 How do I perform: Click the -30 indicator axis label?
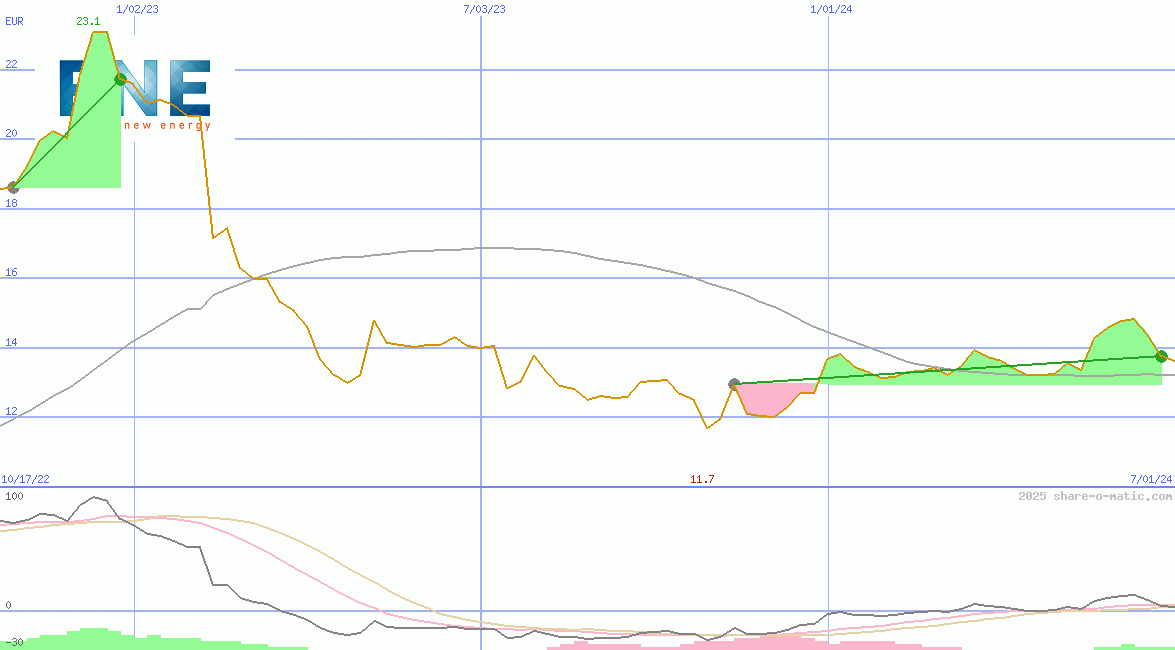pyautogui.click(x=14, y=641)
